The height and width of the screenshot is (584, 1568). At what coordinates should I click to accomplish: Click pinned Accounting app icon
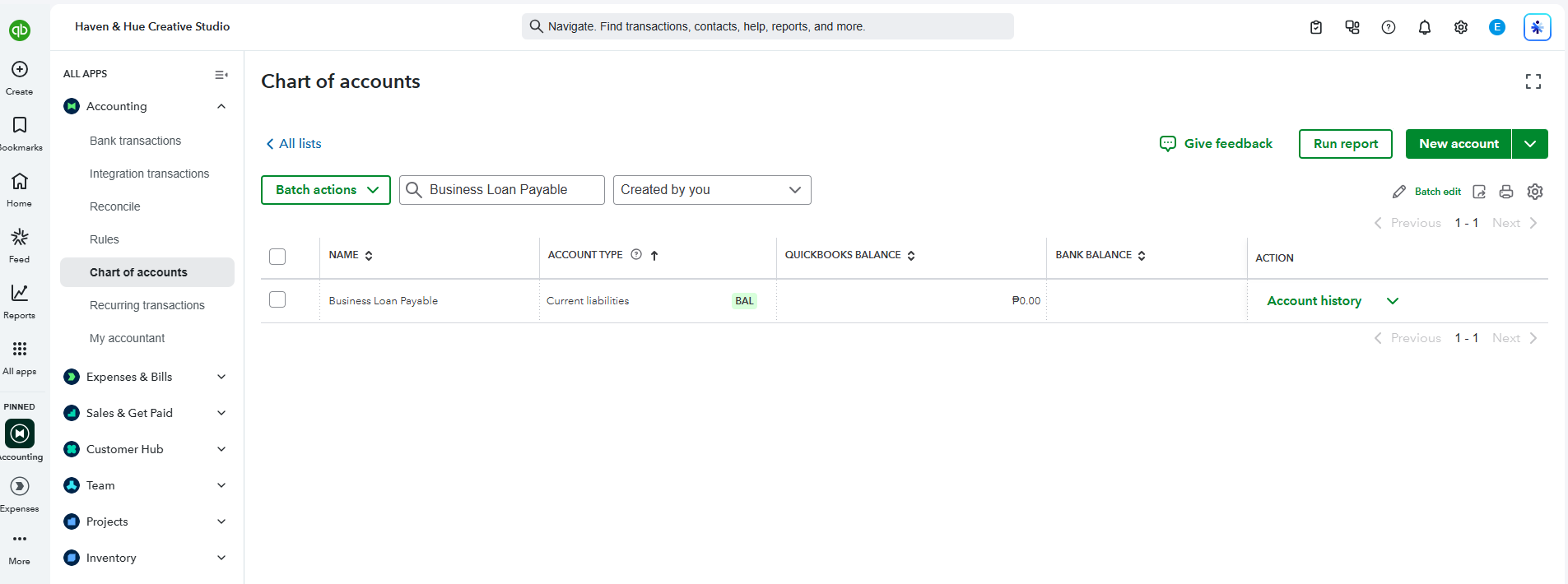coord(20,433)
